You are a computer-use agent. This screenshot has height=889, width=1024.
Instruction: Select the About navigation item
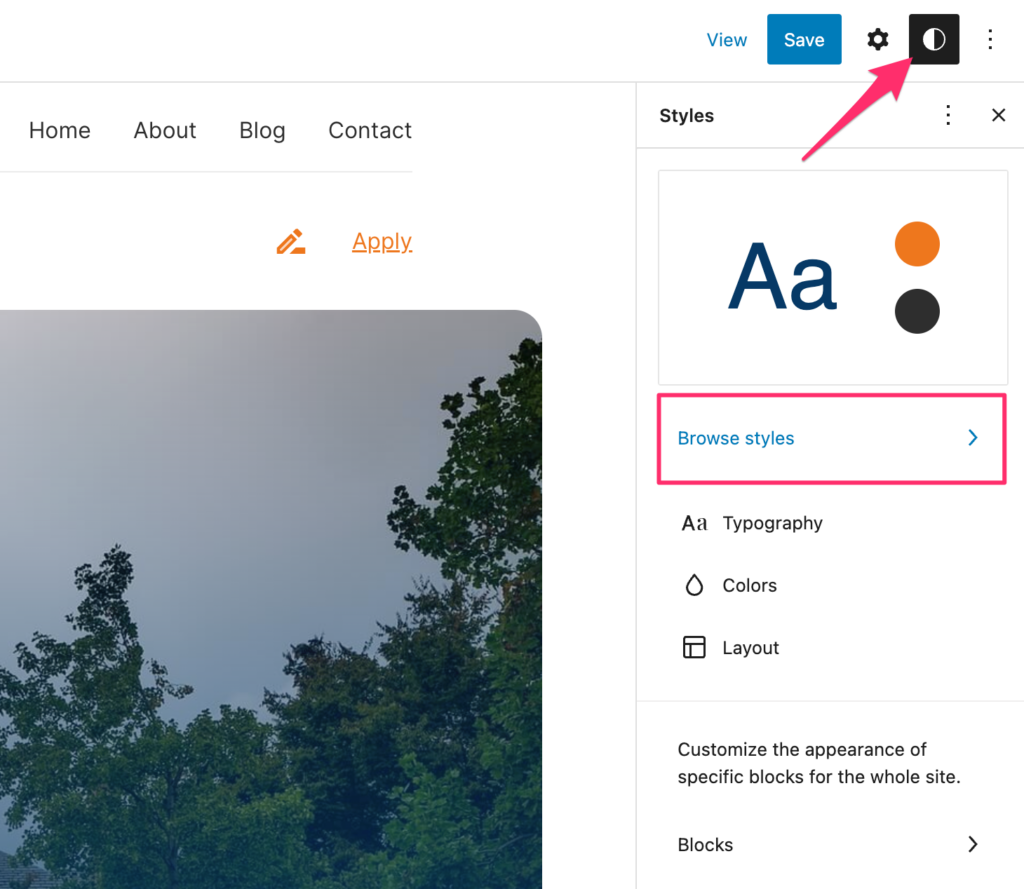tap(165, 130)
